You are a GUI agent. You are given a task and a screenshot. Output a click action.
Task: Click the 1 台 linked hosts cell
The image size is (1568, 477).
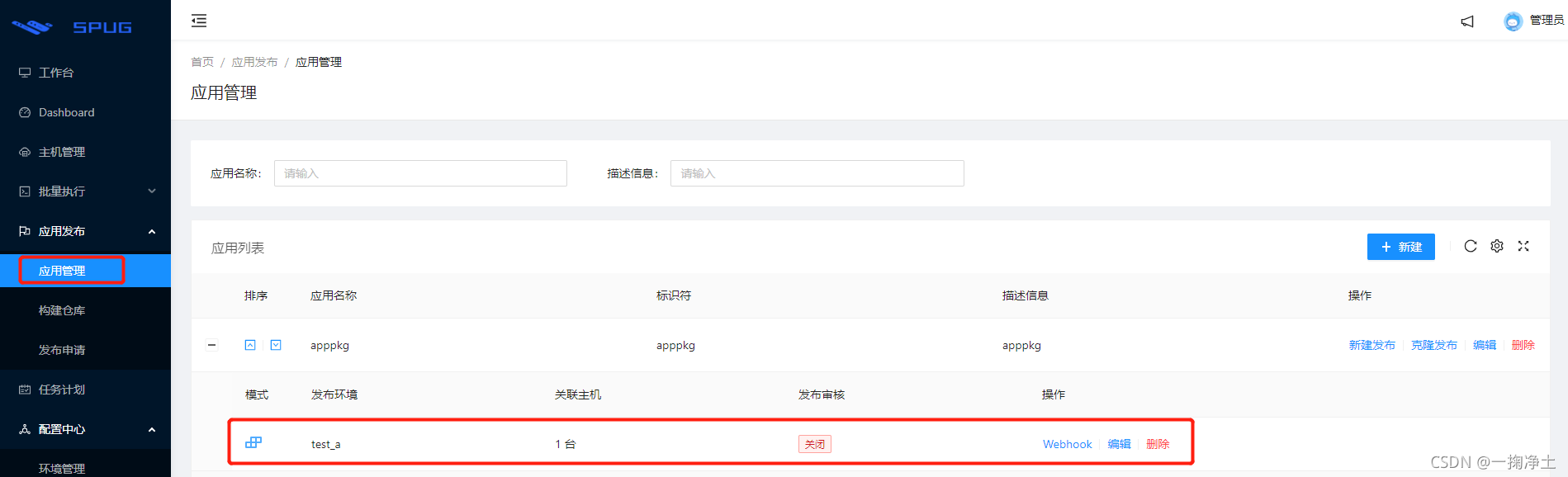pos(566,444)
